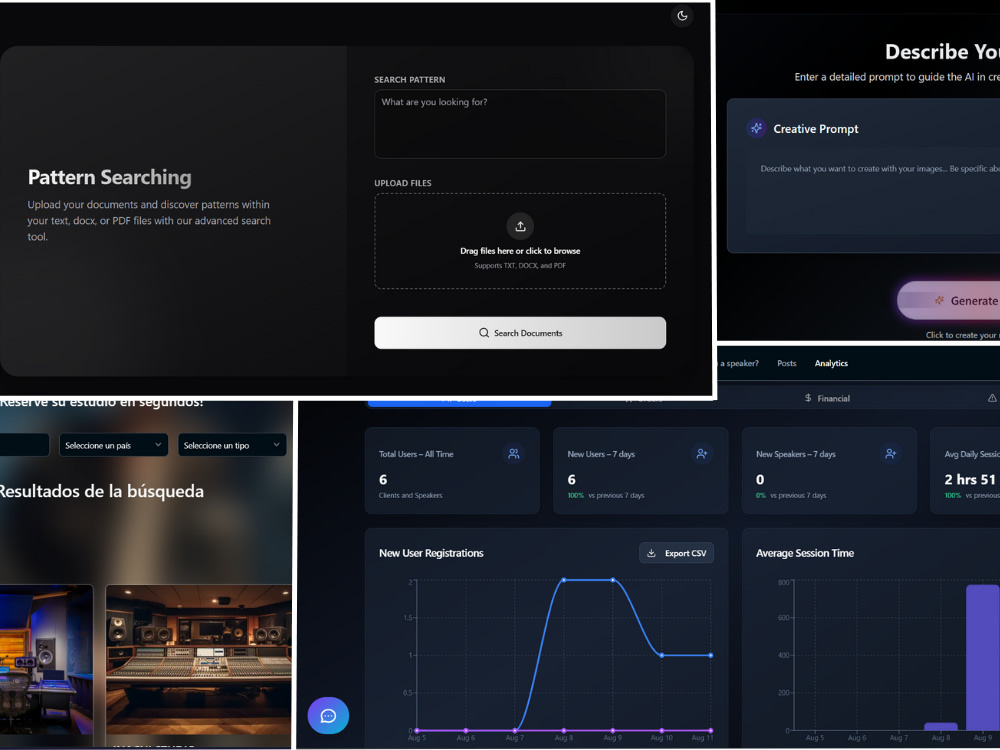Click 'Supports TXT, DOCX, and PDF' text
The width and height of the screenshot is (1000, 750).
[520, 266]
